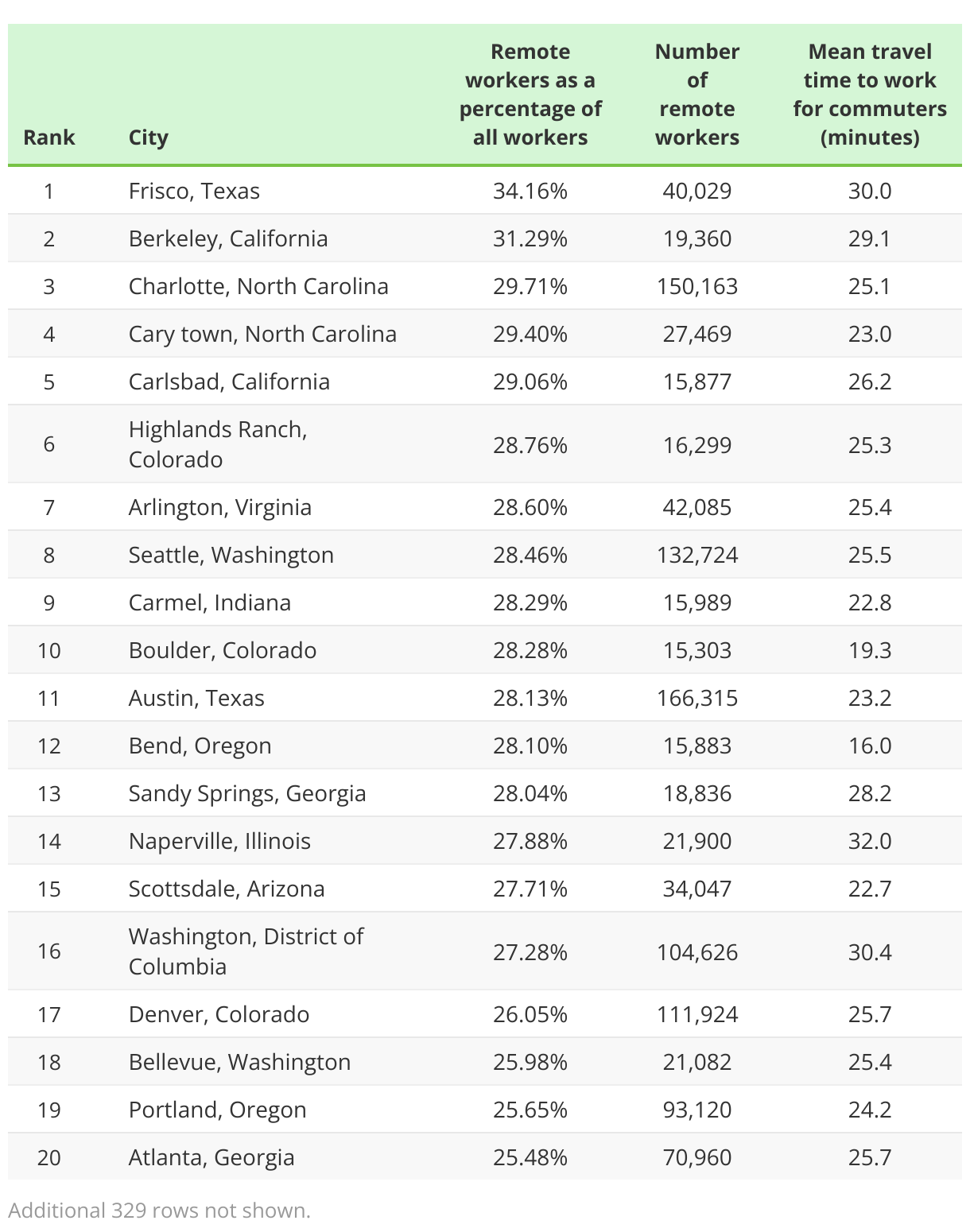
Task: Click Austin, Texas's 166,315 workers value
Action: [697, 698]
